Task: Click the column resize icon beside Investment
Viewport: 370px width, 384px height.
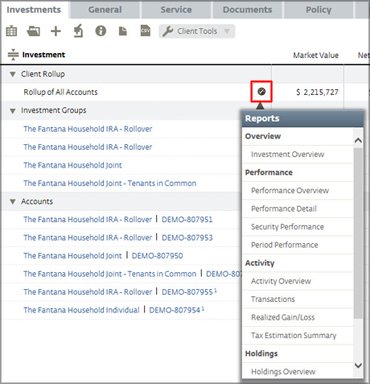Action: coord(13,55)
